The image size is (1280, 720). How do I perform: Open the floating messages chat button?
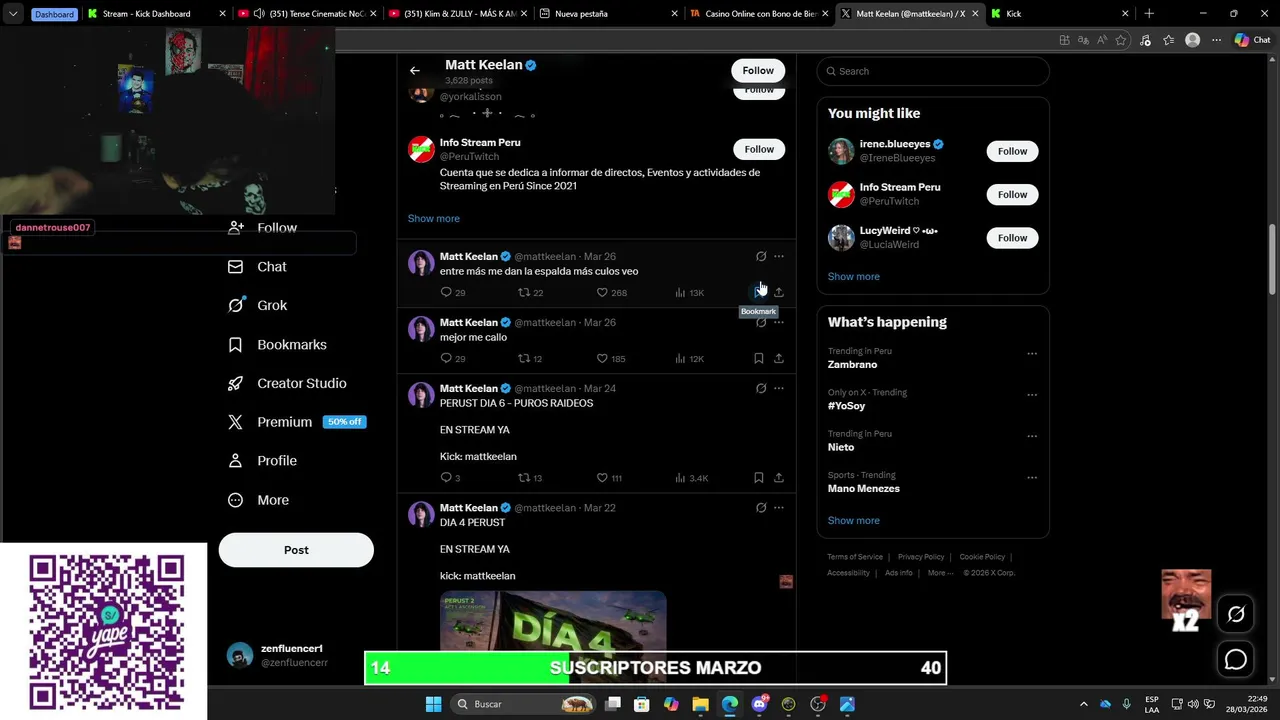point(1236,659)
